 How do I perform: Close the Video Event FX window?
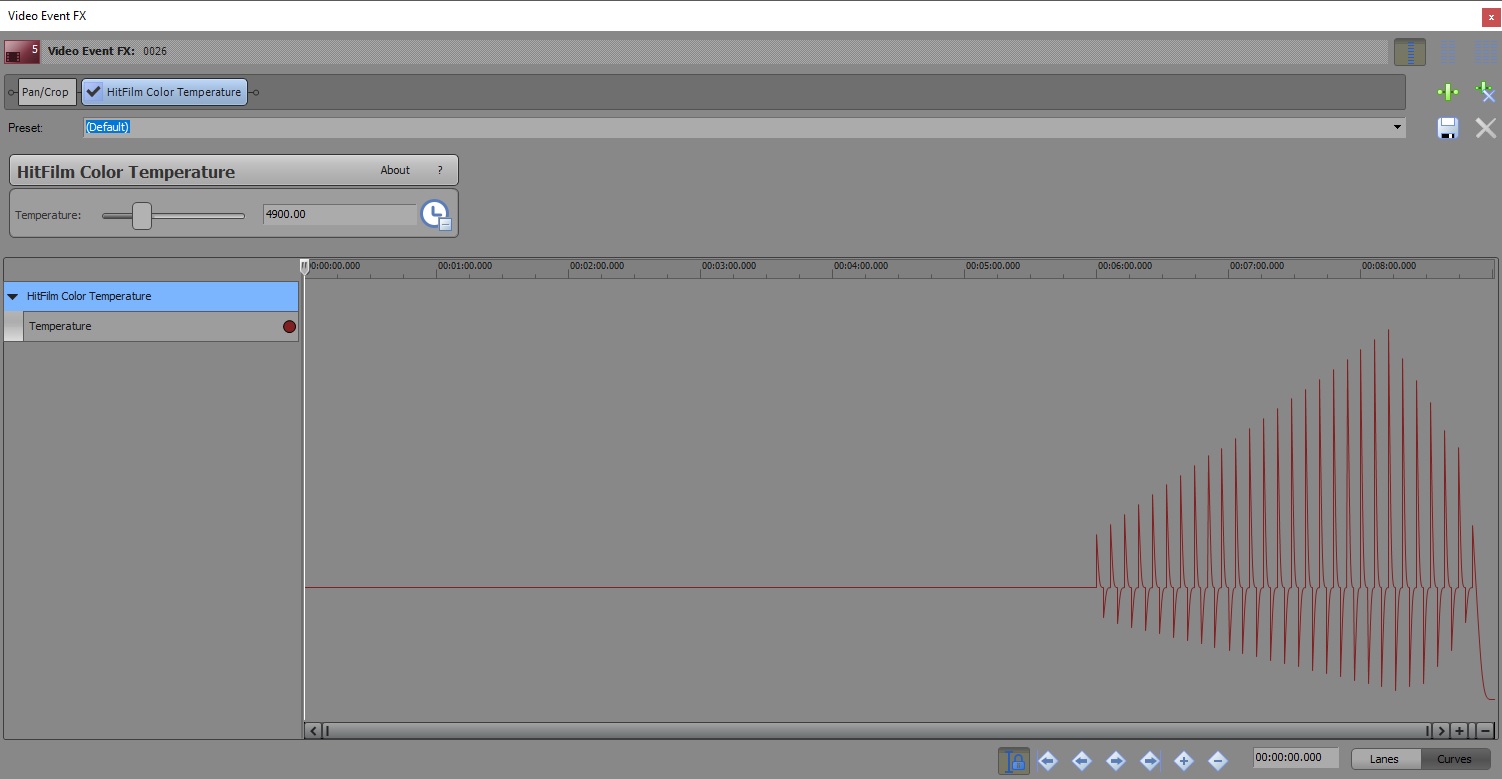(x=1491, y=16)
